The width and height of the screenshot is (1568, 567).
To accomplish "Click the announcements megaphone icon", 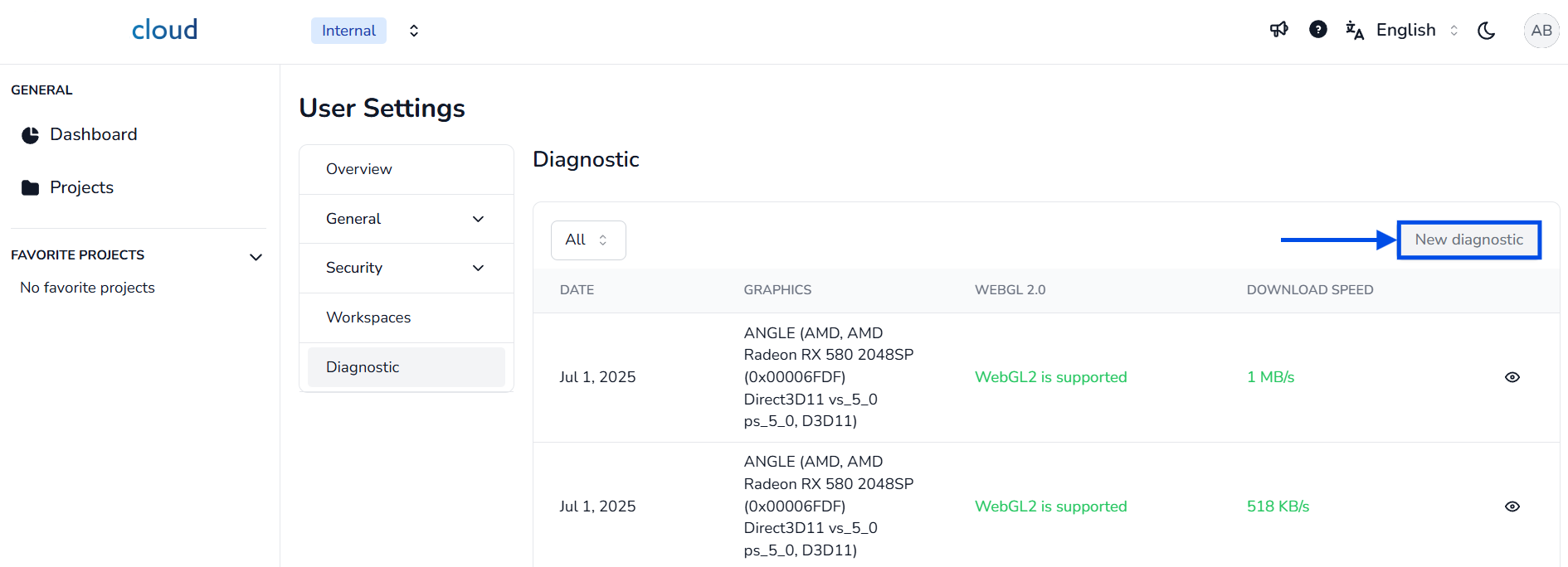I will 1278,30.
